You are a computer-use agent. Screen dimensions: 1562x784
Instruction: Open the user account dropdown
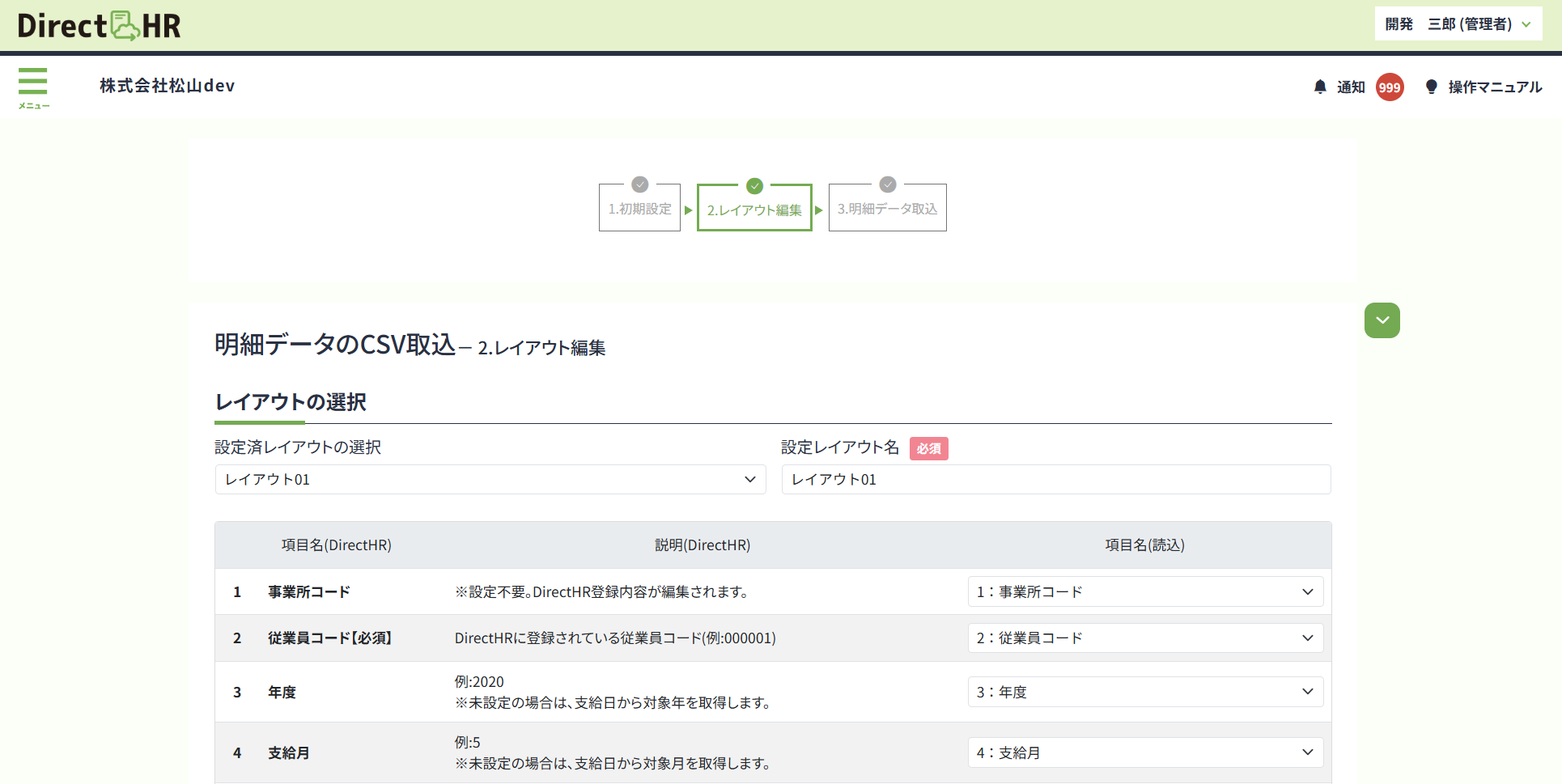pyautogui.click(x=1458, y=24)
